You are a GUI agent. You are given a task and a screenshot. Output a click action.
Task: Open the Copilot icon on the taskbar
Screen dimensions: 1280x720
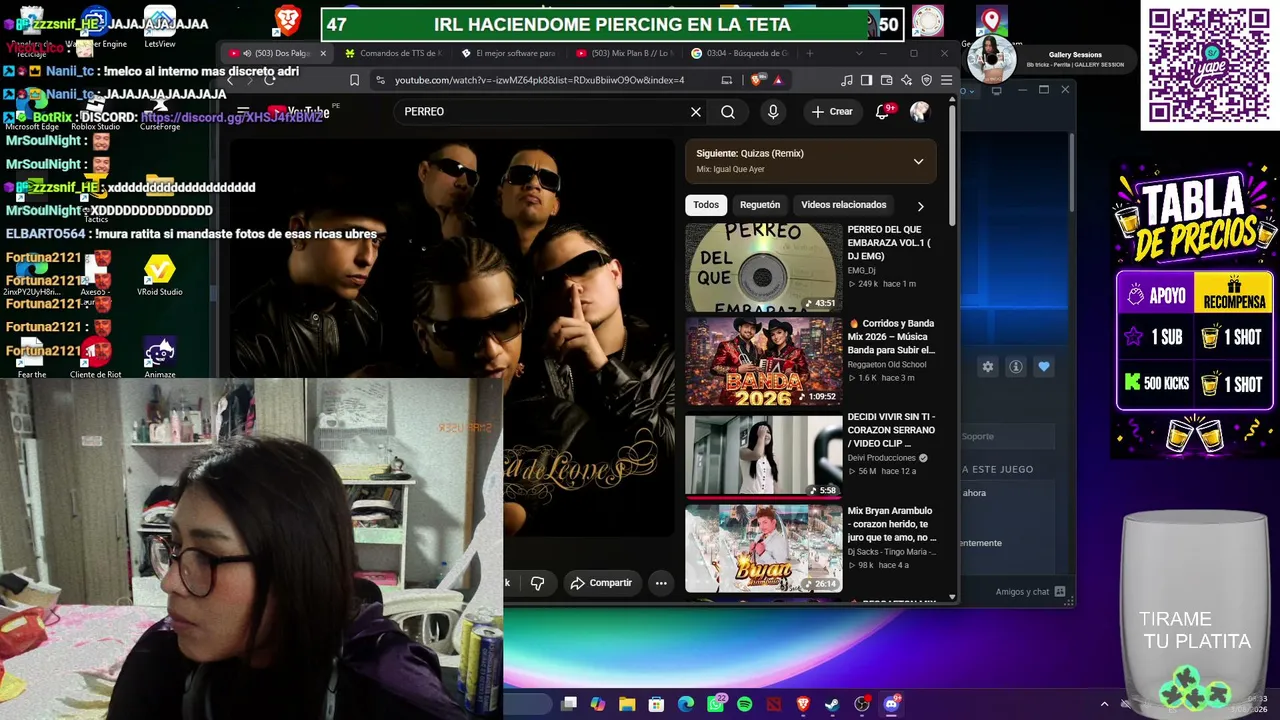(x=598, y=704)
